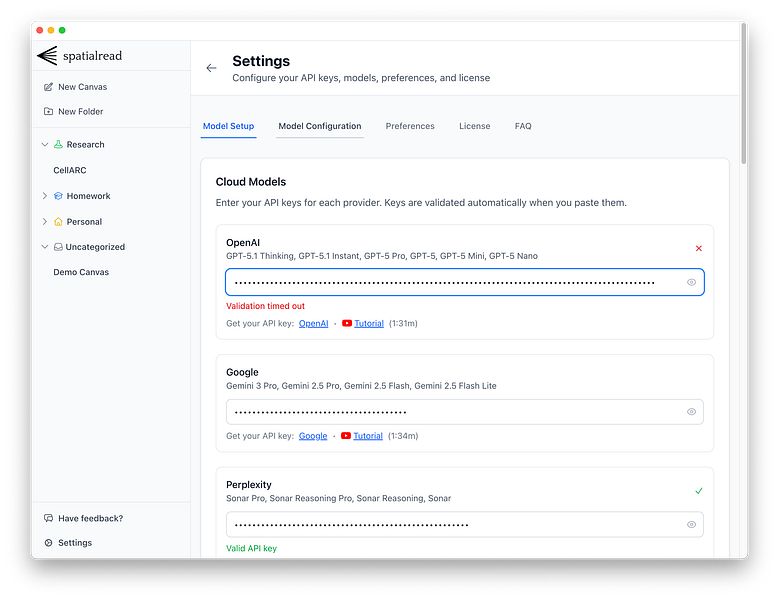
Task: Expand the Homework folder chevron
Action: [x=45, y=196]
